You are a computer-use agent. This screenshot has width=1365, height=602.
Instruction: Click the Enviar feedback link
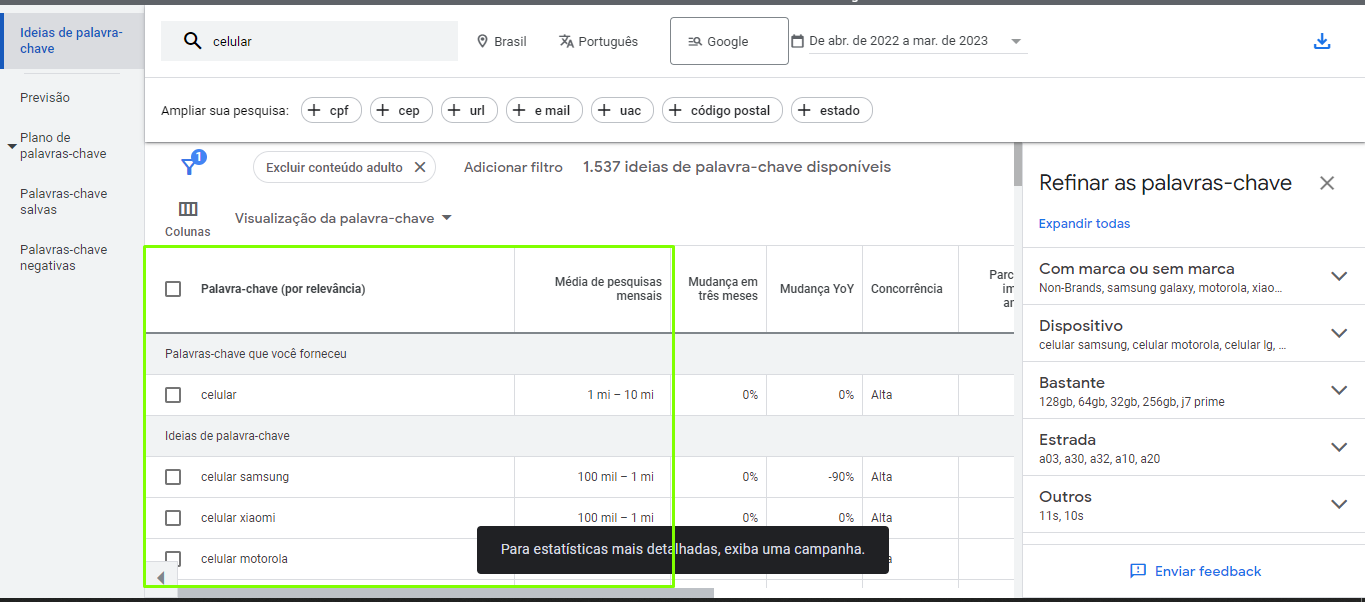click(1195, 571)
